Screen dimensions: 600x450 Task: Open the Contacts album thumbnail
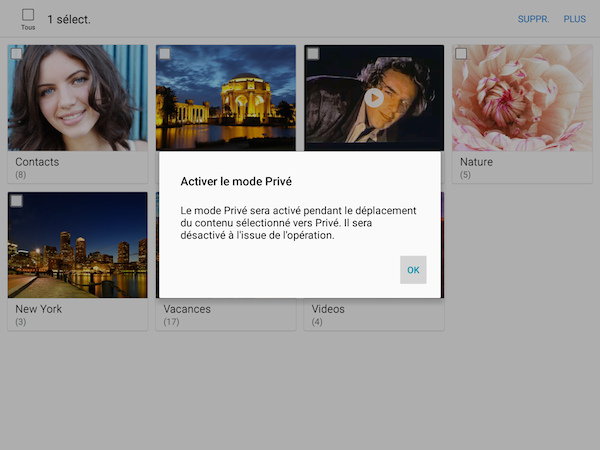pyautogui.click(x=78, y=98)
